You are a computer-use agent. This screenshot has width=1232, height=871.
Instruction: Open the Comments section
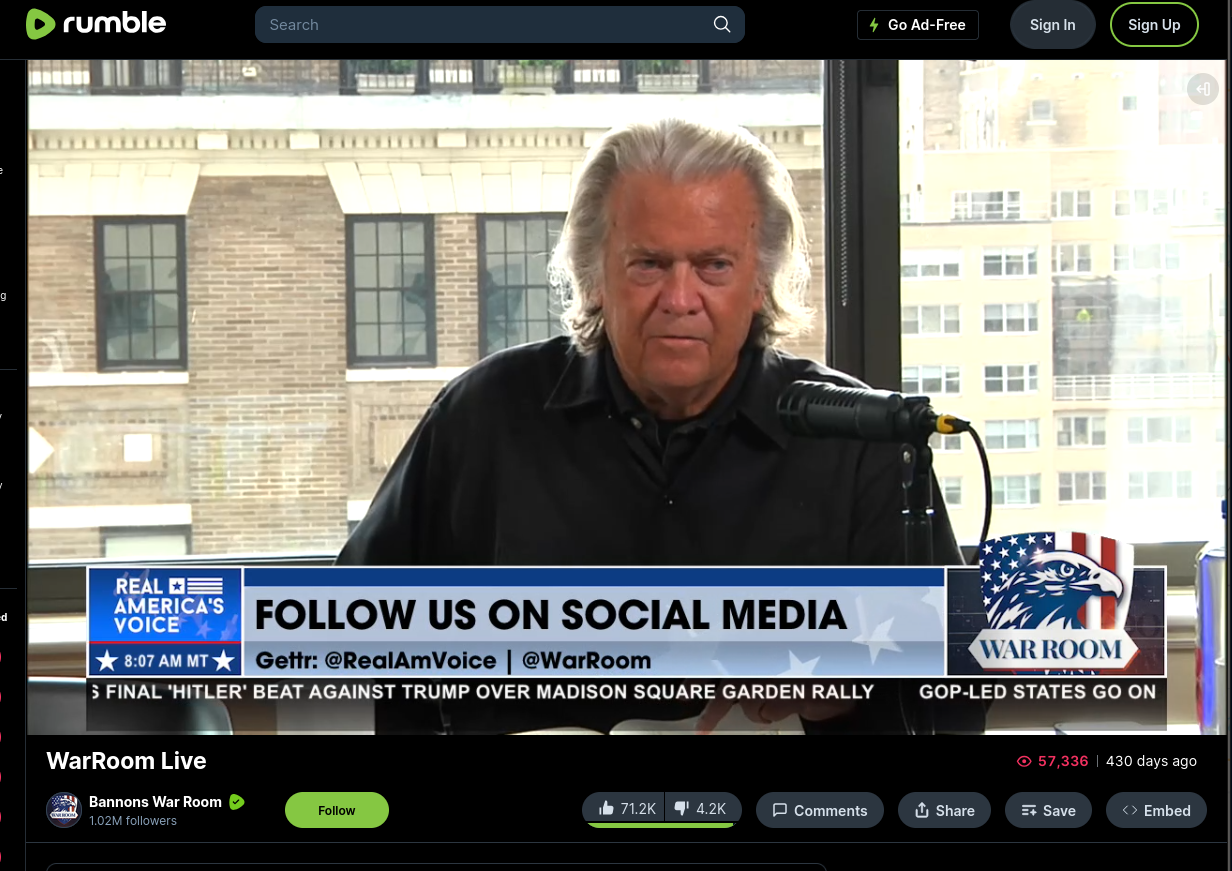(x=820, y=810)
